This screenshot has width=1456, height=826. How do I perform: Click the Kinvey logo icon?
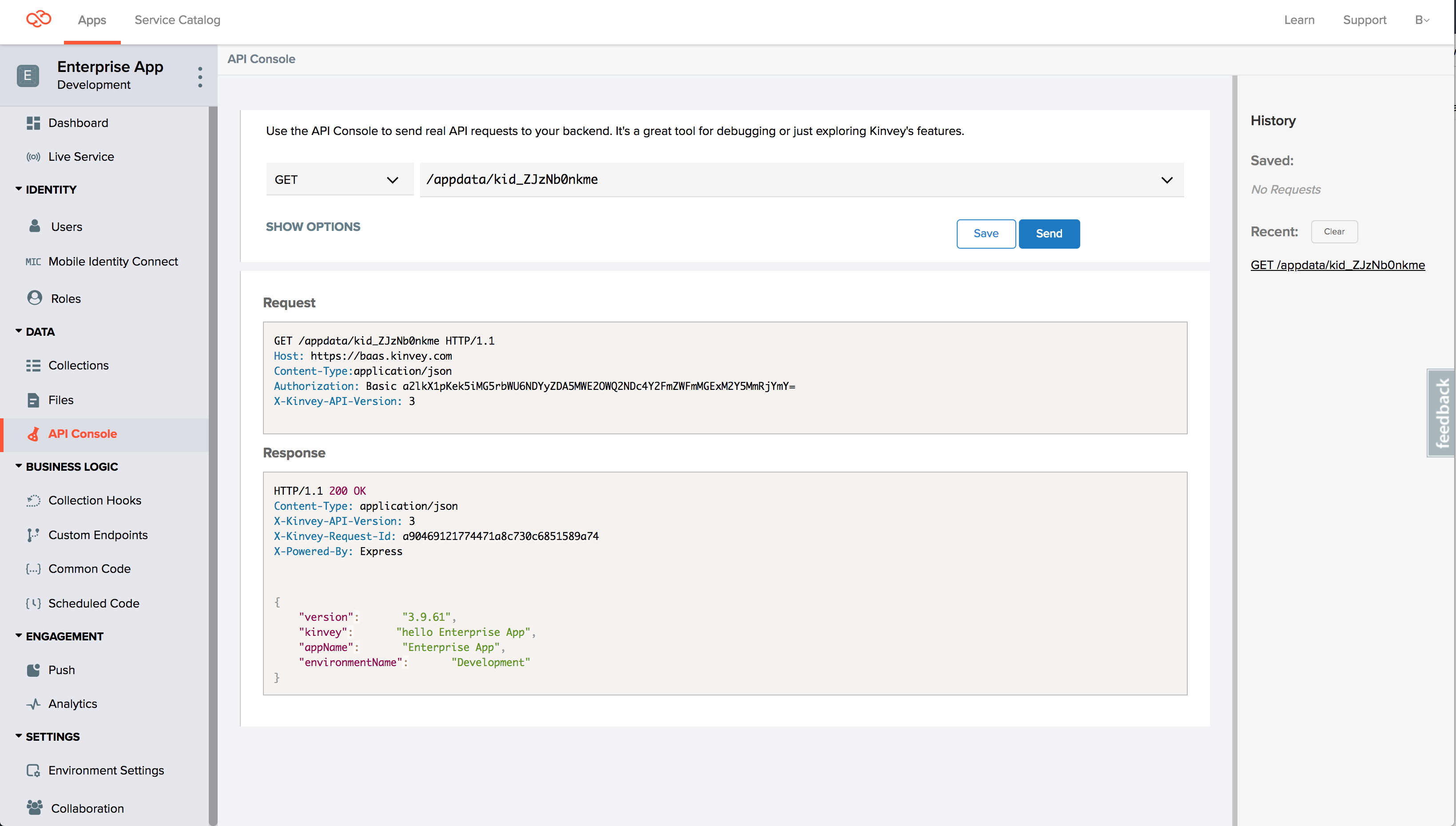pos(39,19)
